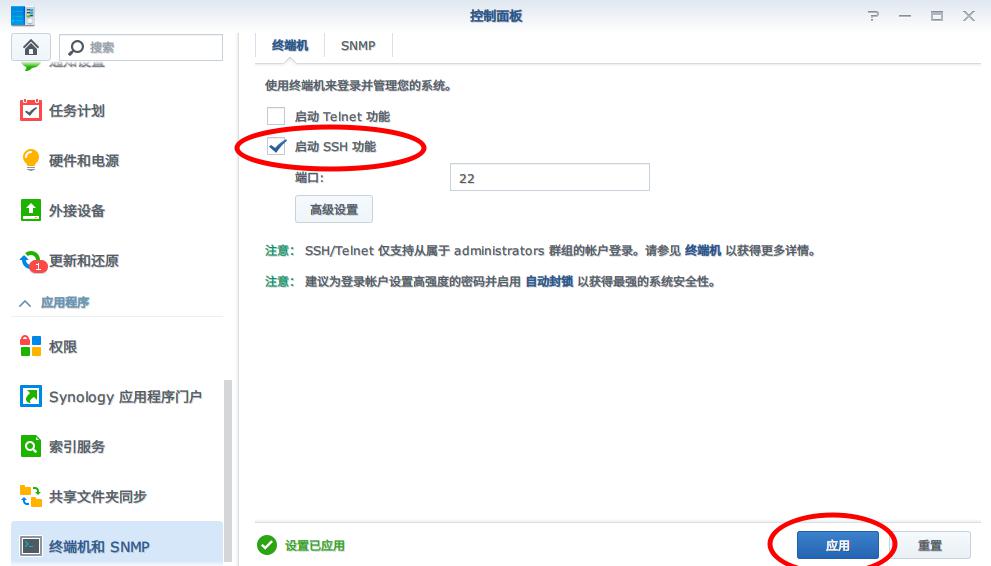Click the 重置 reset button
The height and width of the screenshot is (566, 991).
coord(930,545)
